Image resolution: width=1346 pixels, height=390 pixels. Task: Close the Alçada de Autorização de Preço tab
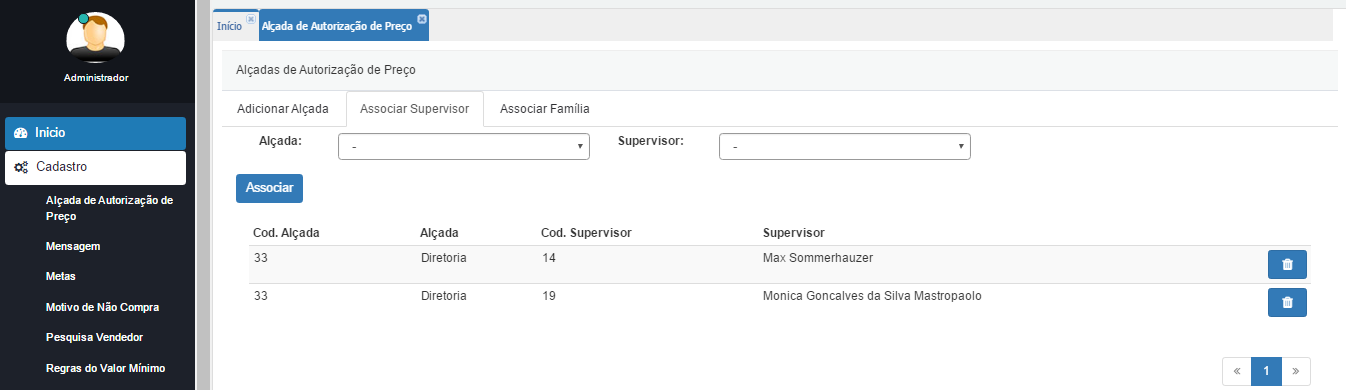422,19
